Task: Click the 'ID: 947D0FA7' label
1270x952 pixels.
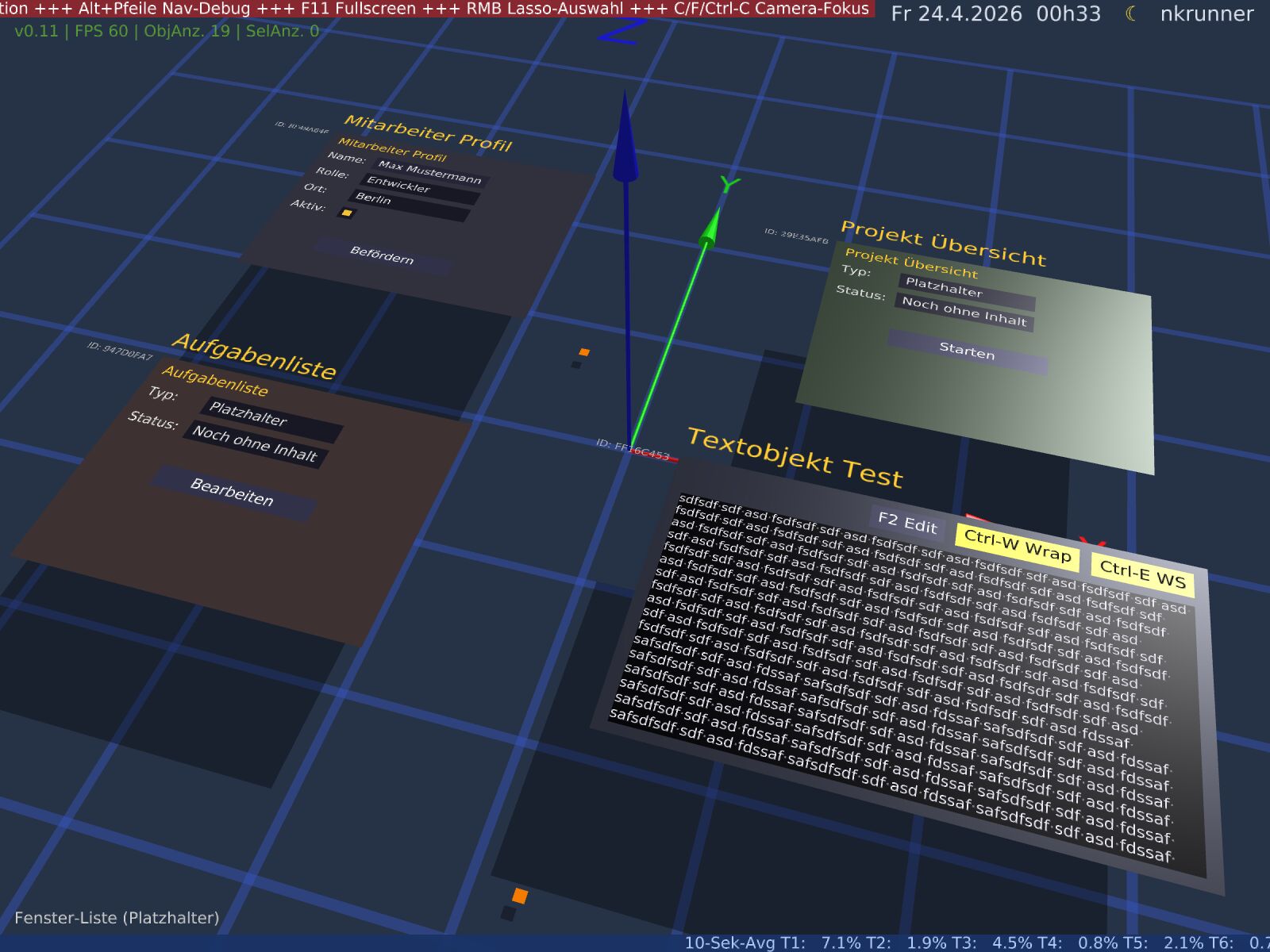Action: pos(119,351)
